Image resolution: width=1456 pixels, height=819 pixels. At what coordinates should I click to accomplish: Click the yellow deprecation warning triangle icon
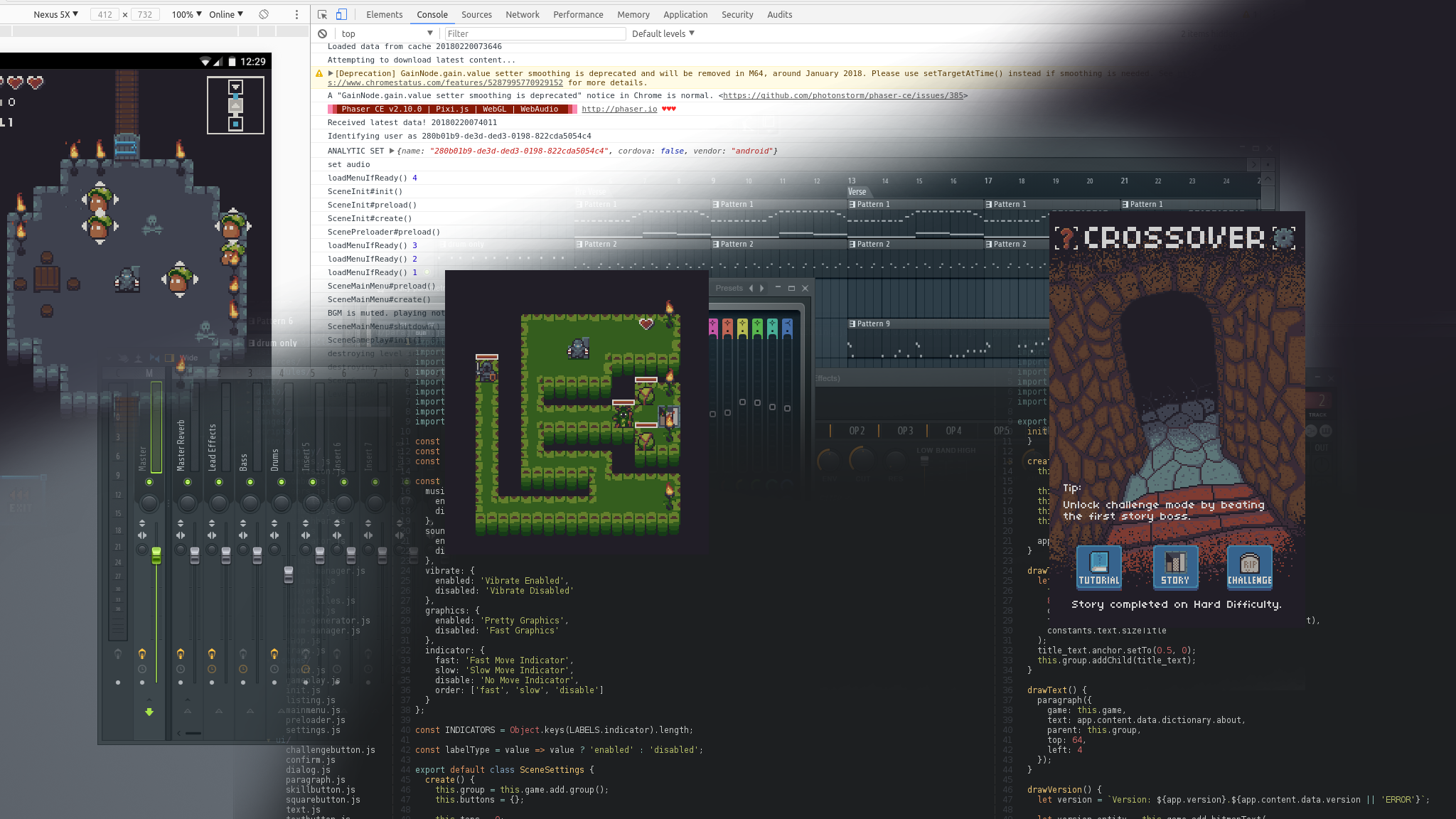(x=319, y=74)
